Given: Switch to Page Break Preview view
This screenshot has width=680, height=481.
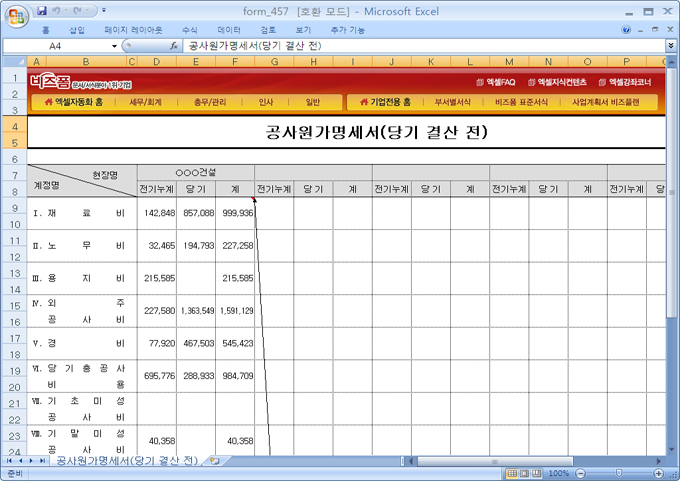Looking at the screenshot, I should (538, 473).
